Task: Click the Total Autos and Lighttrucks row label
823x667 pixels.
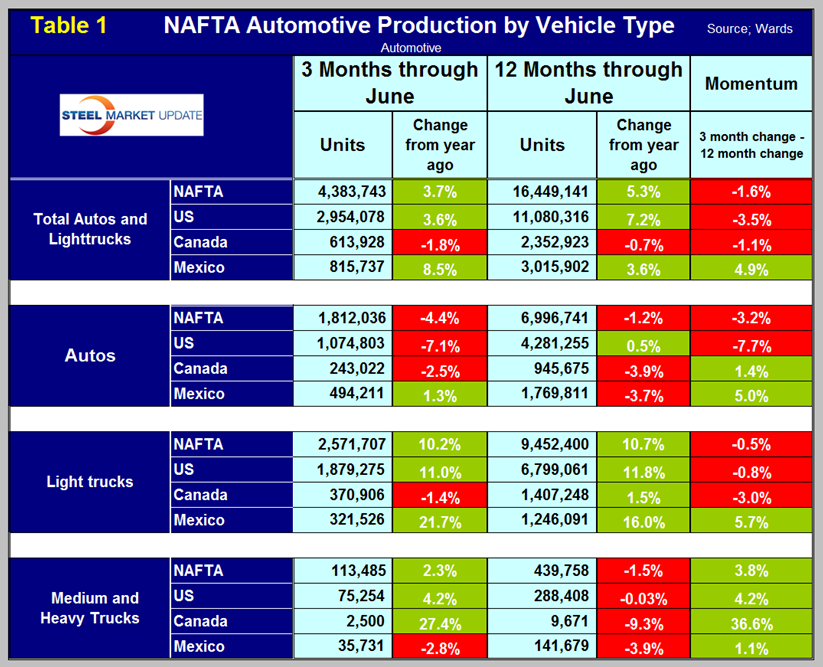Action: [x=90, y=230]
